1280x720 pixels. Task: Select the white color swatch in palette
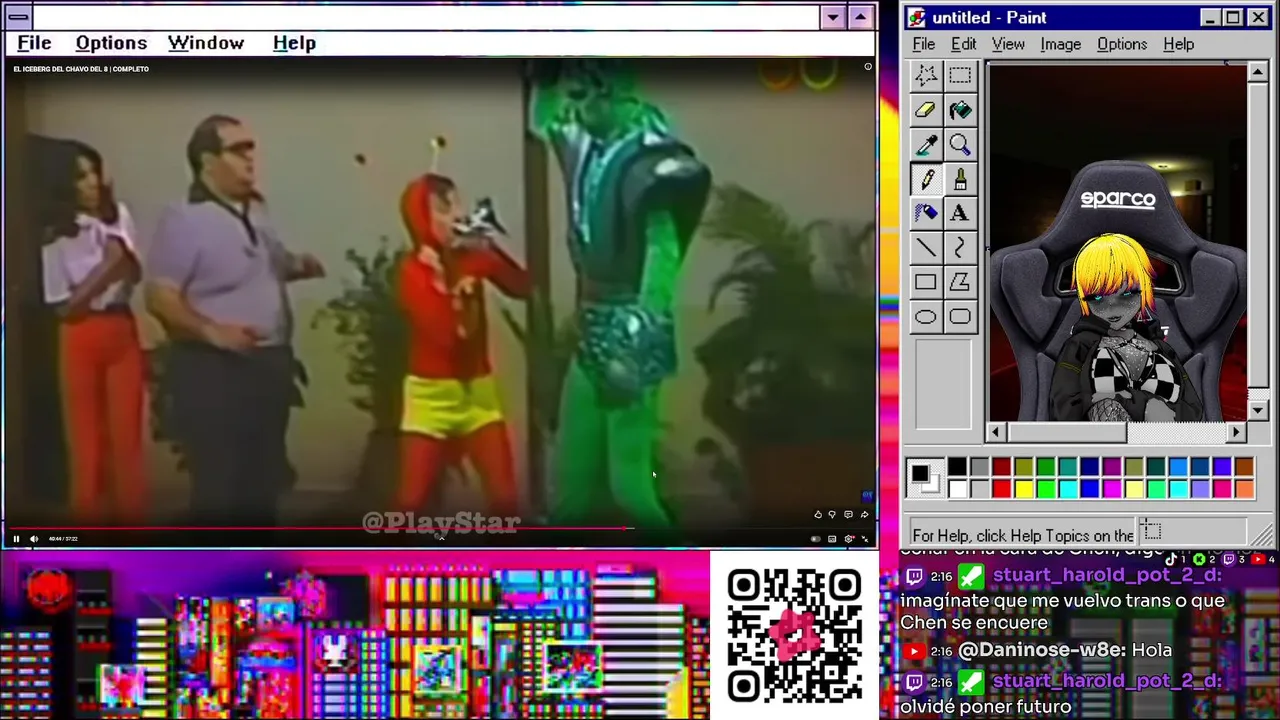point(957,489)
